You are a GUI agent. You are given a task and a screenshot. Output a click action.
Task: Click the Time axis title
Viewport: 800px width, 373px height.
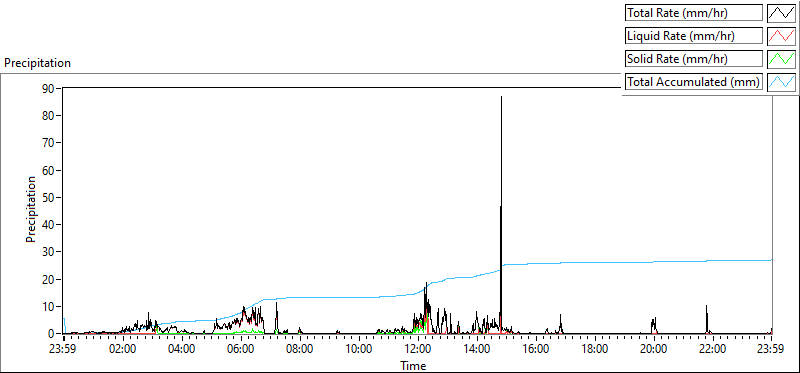pos(413,365)
